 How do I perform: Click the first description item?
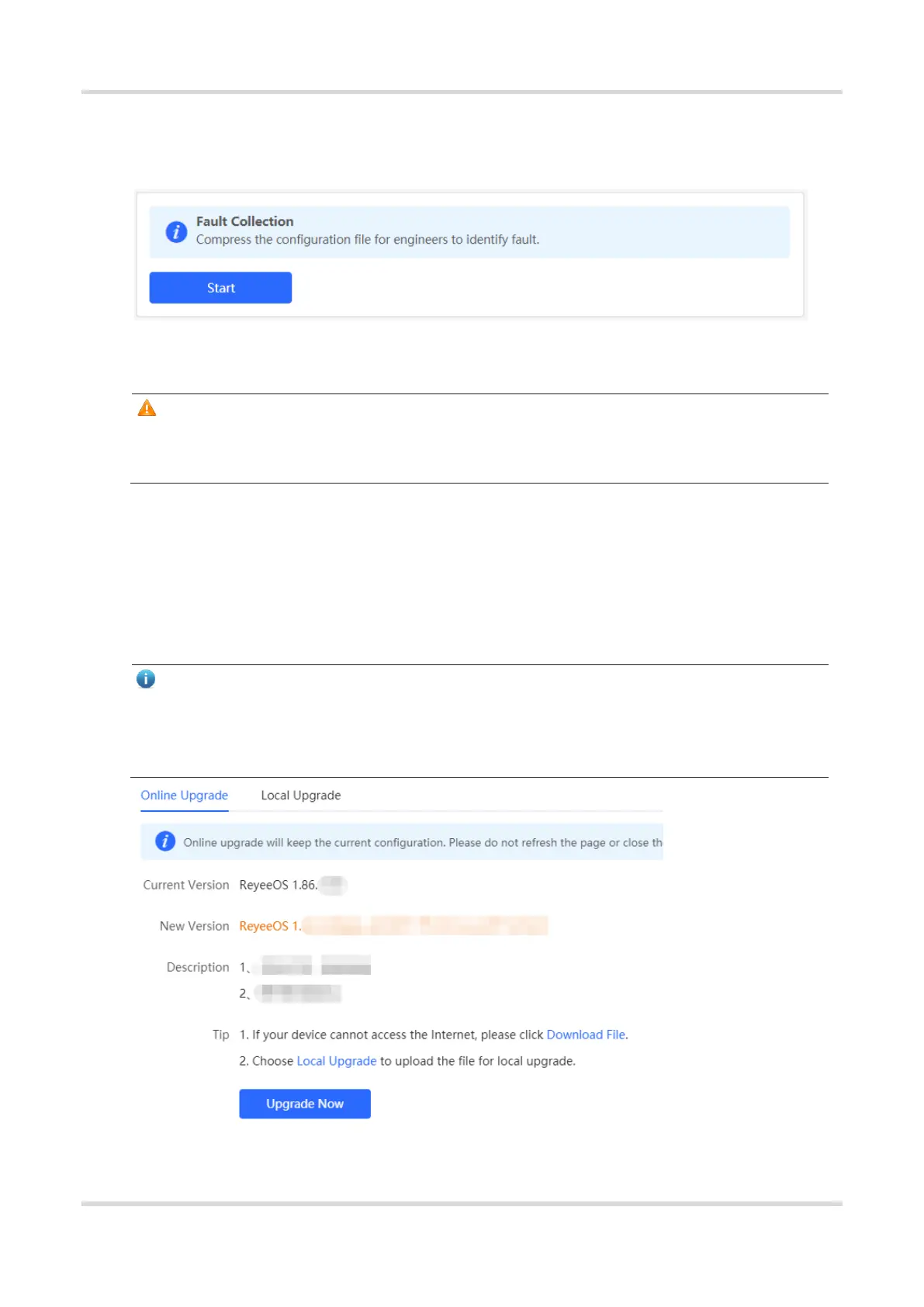(305, 966)
